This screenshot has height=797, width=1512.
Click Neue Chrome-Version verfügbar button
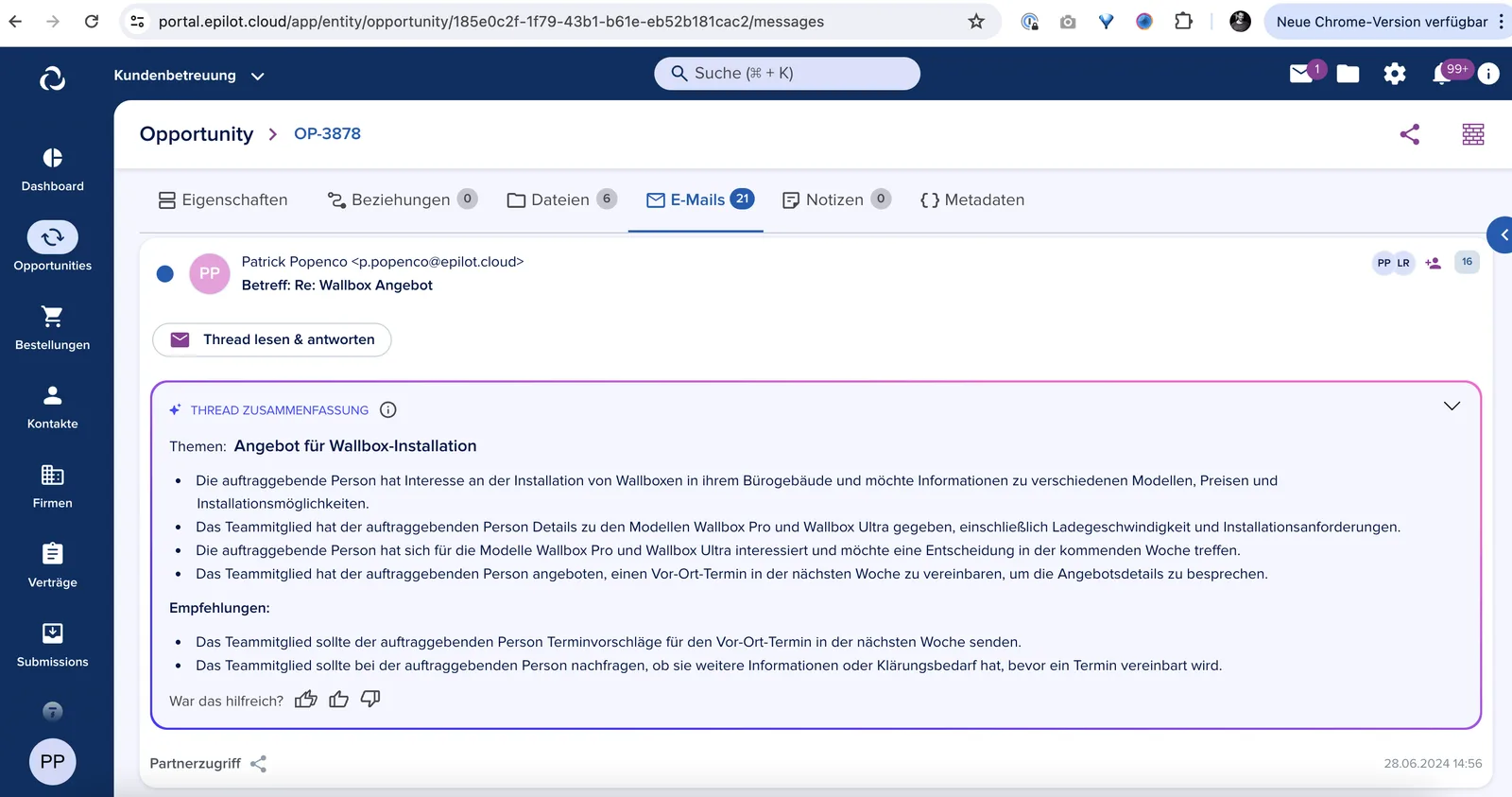pyautogui.click(x=1382, y=22)
